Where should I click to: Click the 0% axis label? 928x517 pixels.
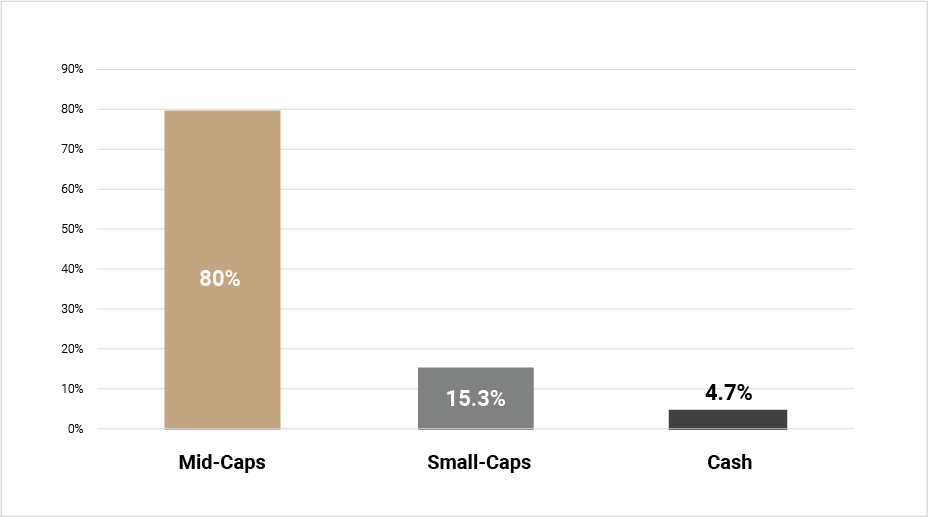click(x=75, y=429)
